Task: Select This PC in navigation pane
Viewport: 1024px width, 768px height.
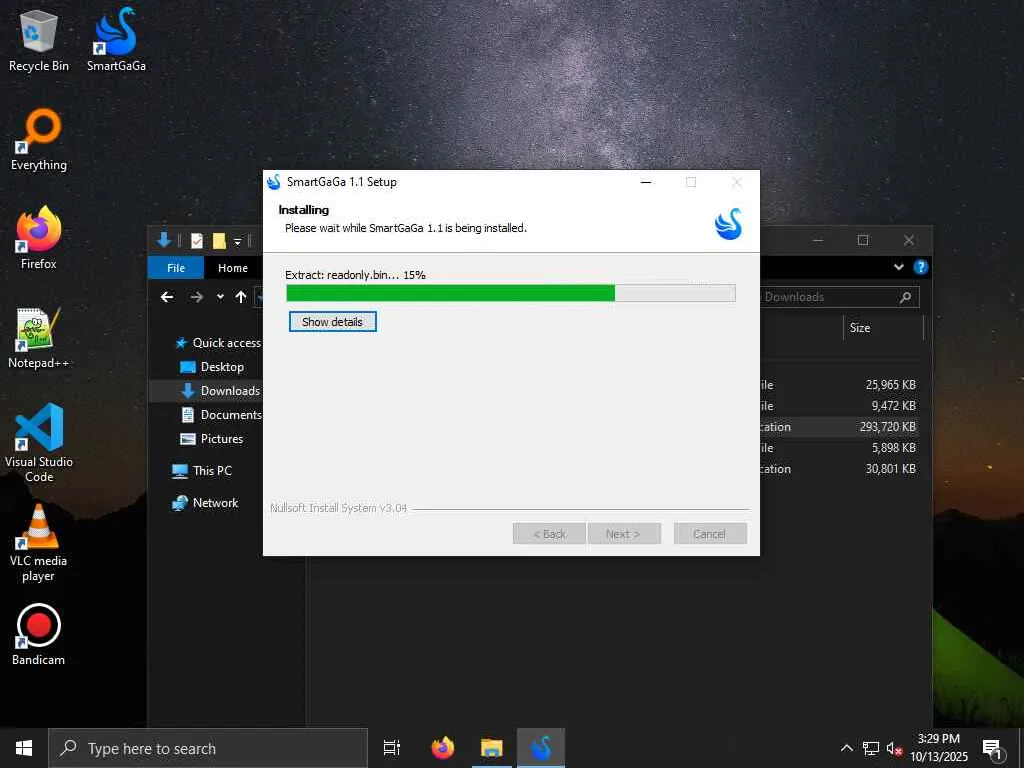Action: click(x=202, y=470)
